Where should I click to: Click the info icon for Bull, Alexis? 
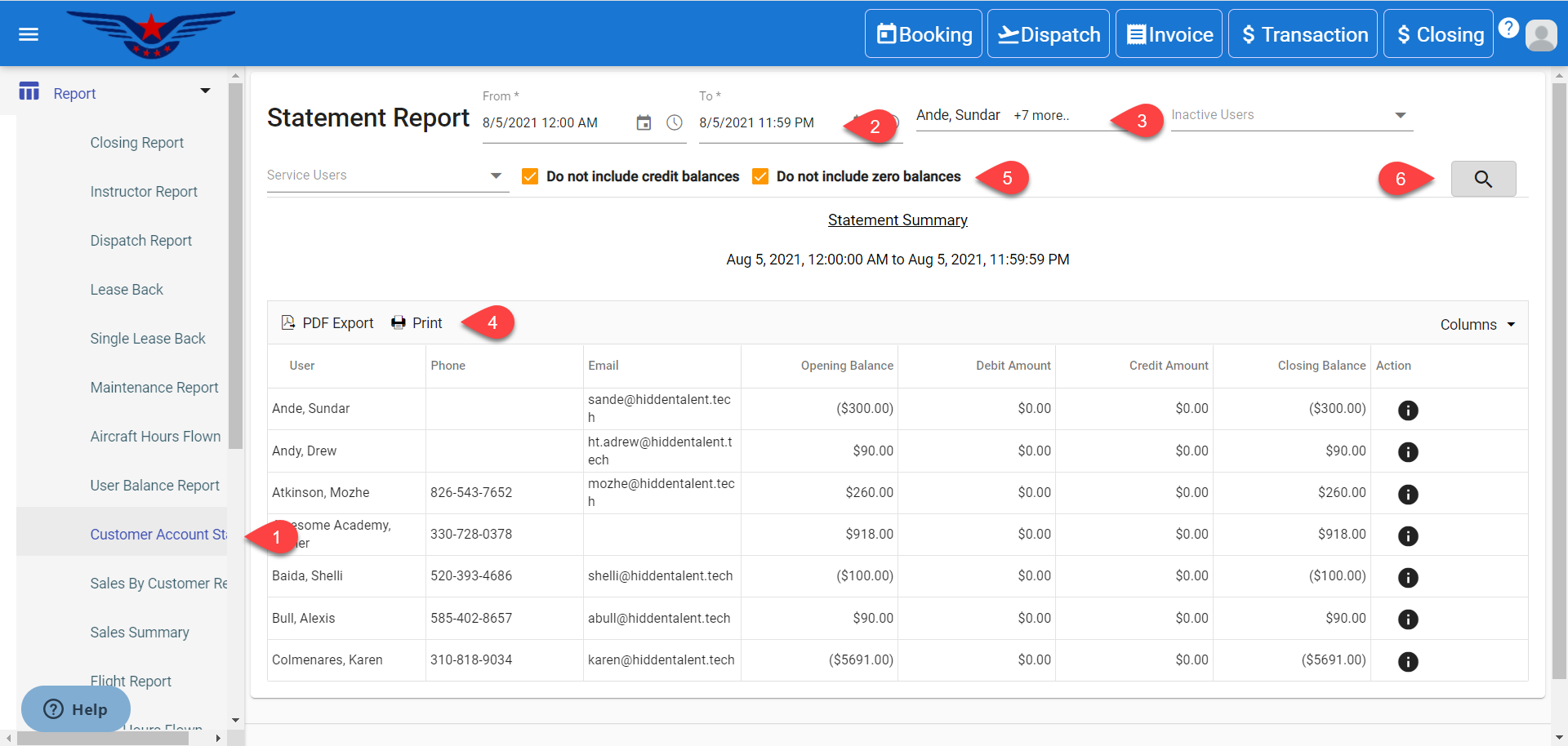1407,619
